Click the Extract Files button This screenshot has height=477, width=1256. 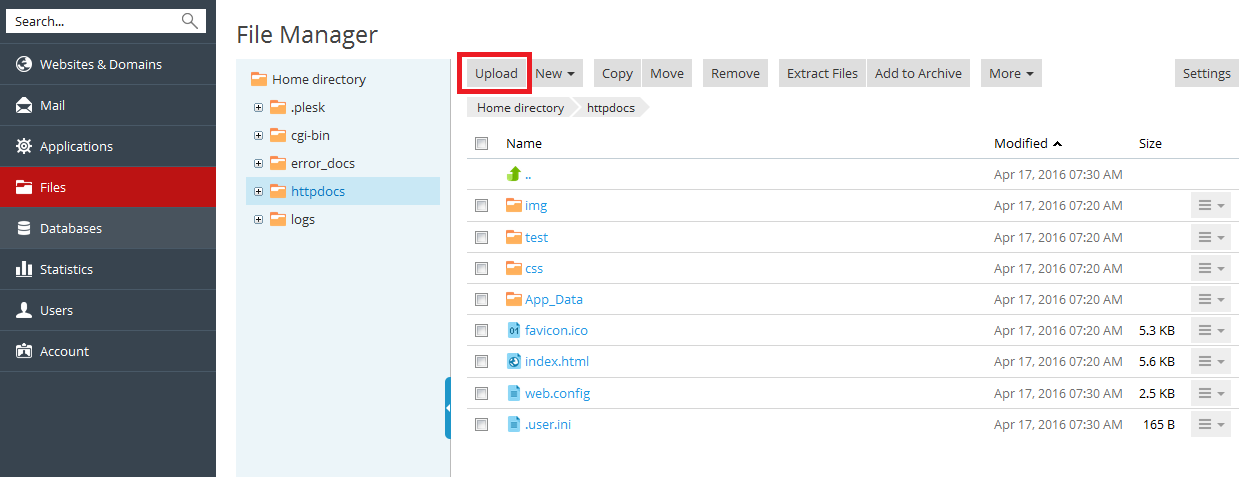(x=822, y=73)
